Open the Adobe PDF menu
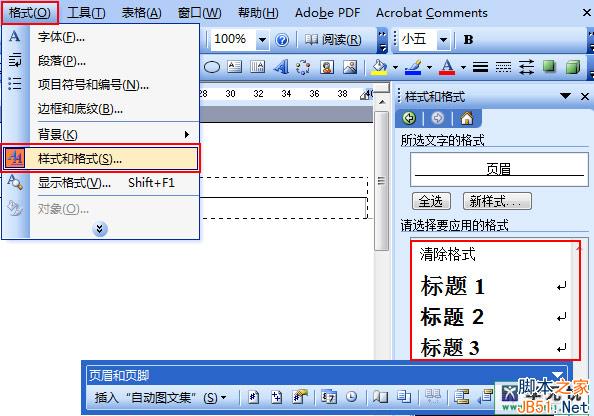This screenshot has height=416, width=594. [x=327, y=13]
